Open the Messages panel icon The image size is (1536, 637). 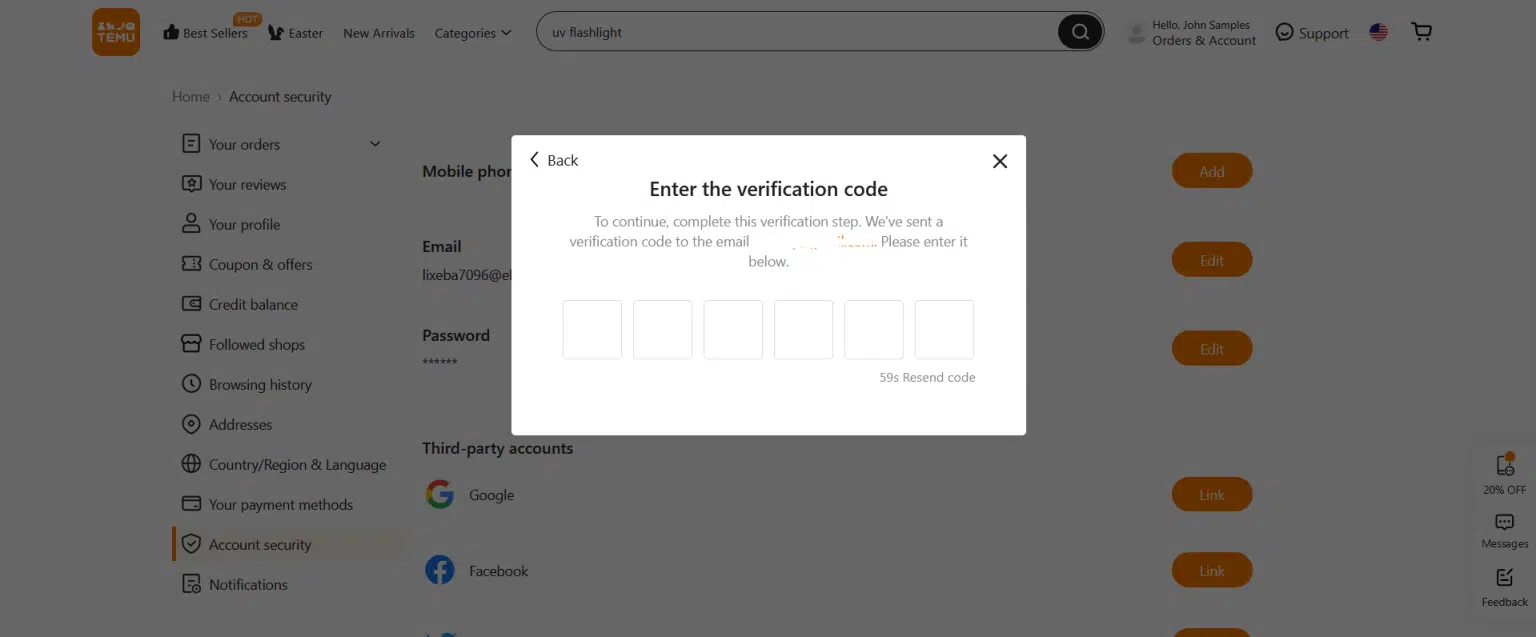point(1504,521)
